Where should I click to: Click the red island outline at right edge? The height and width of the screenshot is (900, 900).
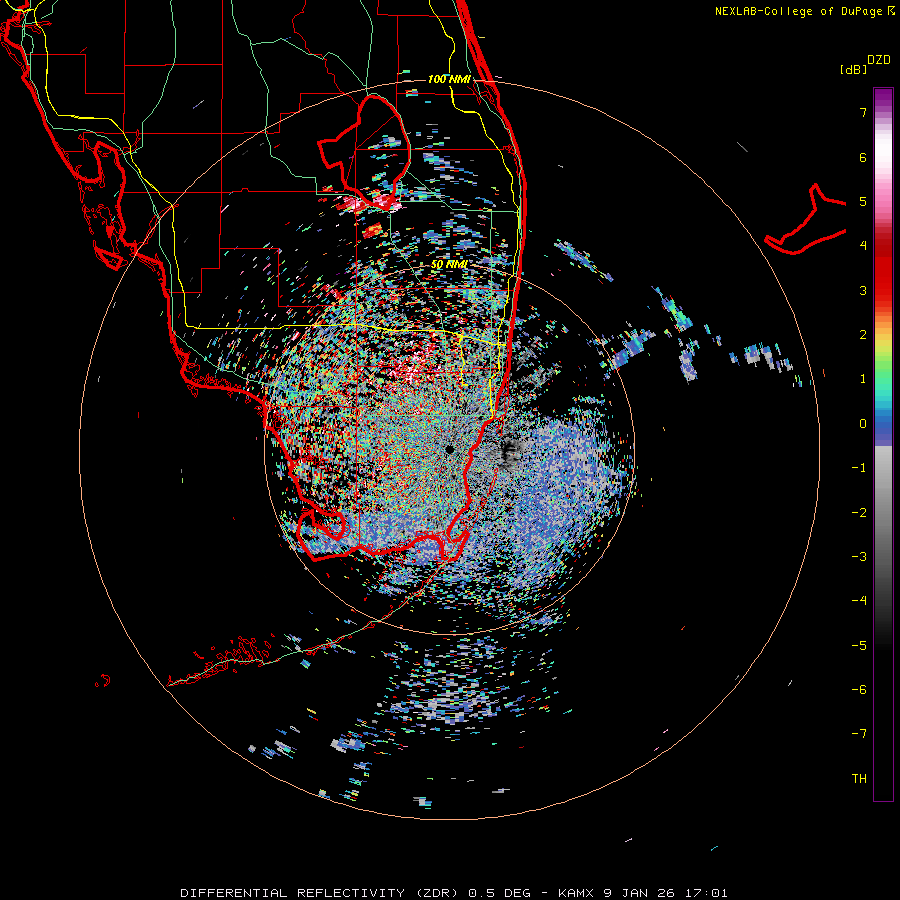[x=805, y=220]
